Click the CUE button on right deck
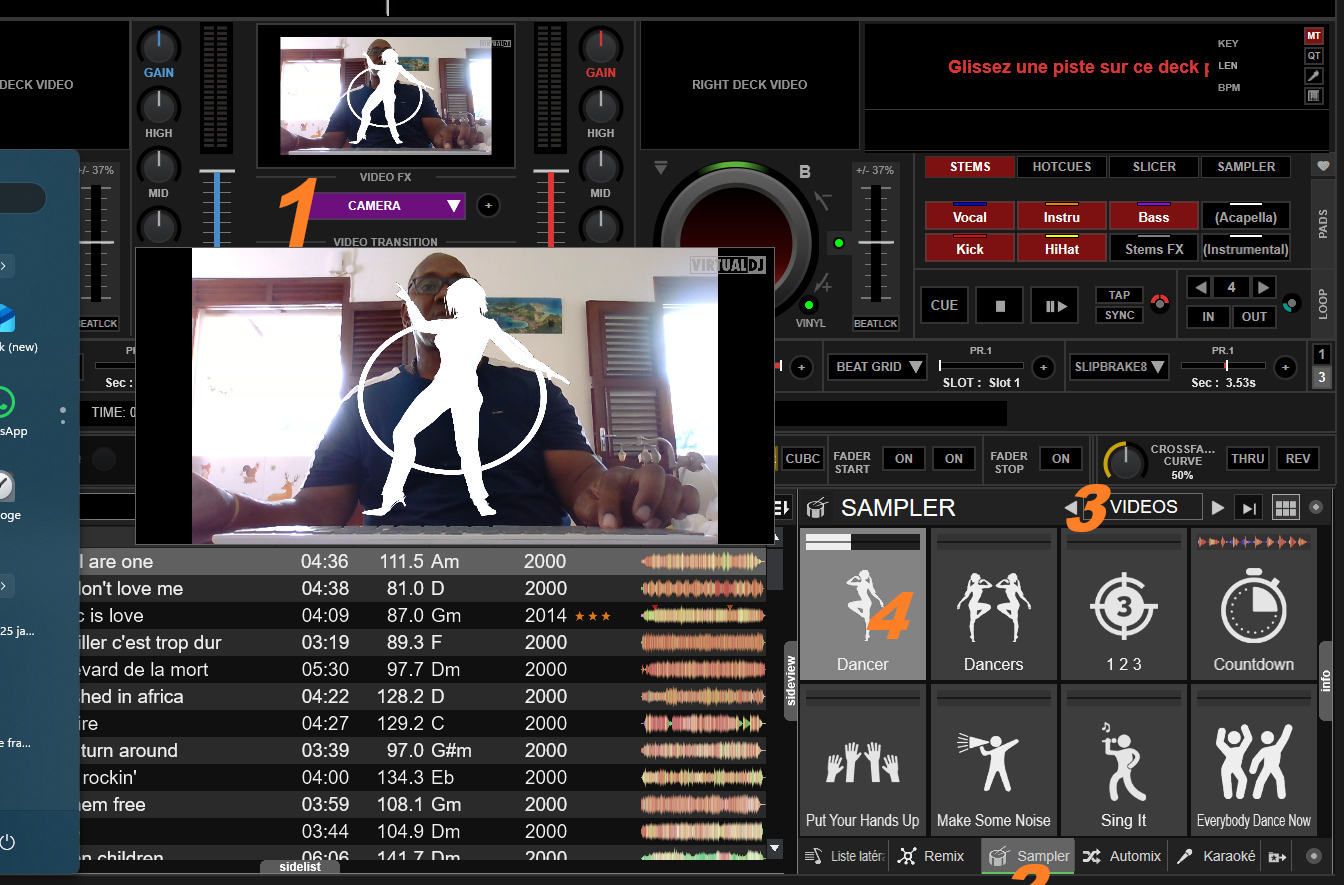 [x=944, y=306]
